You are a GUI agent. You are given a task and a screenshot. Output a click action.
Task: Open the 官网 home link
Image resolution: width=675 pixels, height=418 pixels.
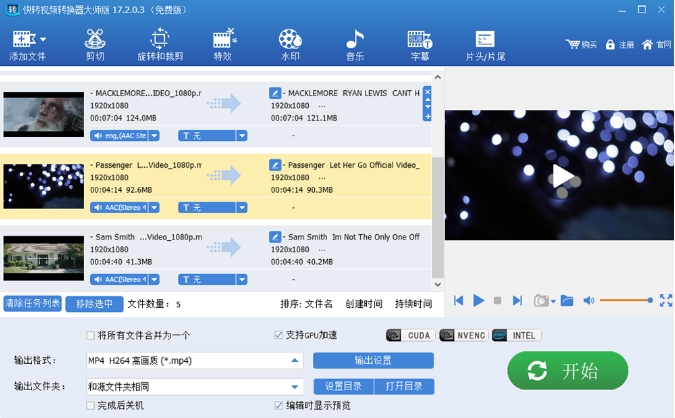(x=656, y=44)
